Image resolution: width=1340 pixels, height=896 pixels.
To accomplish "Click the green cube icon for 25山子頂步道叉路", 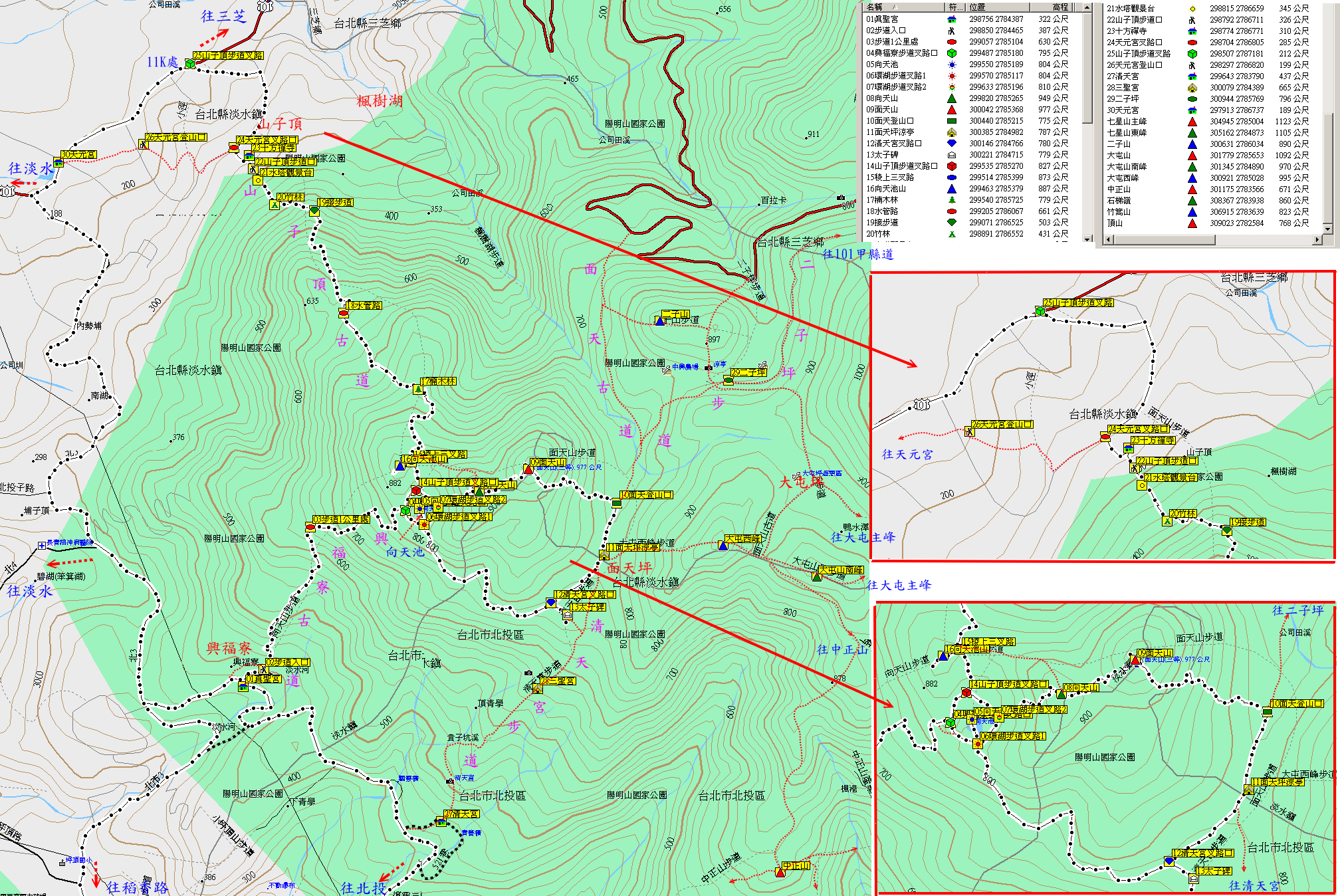I will 1192,54.
